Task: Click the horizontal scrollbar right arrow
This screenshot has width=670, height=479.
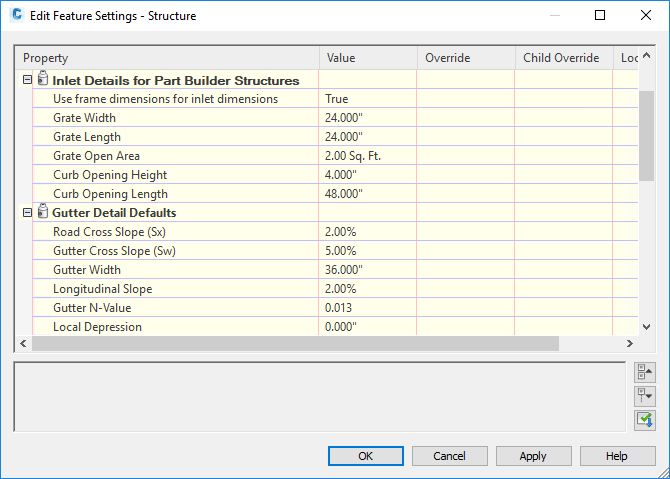Action: (629, 343)
